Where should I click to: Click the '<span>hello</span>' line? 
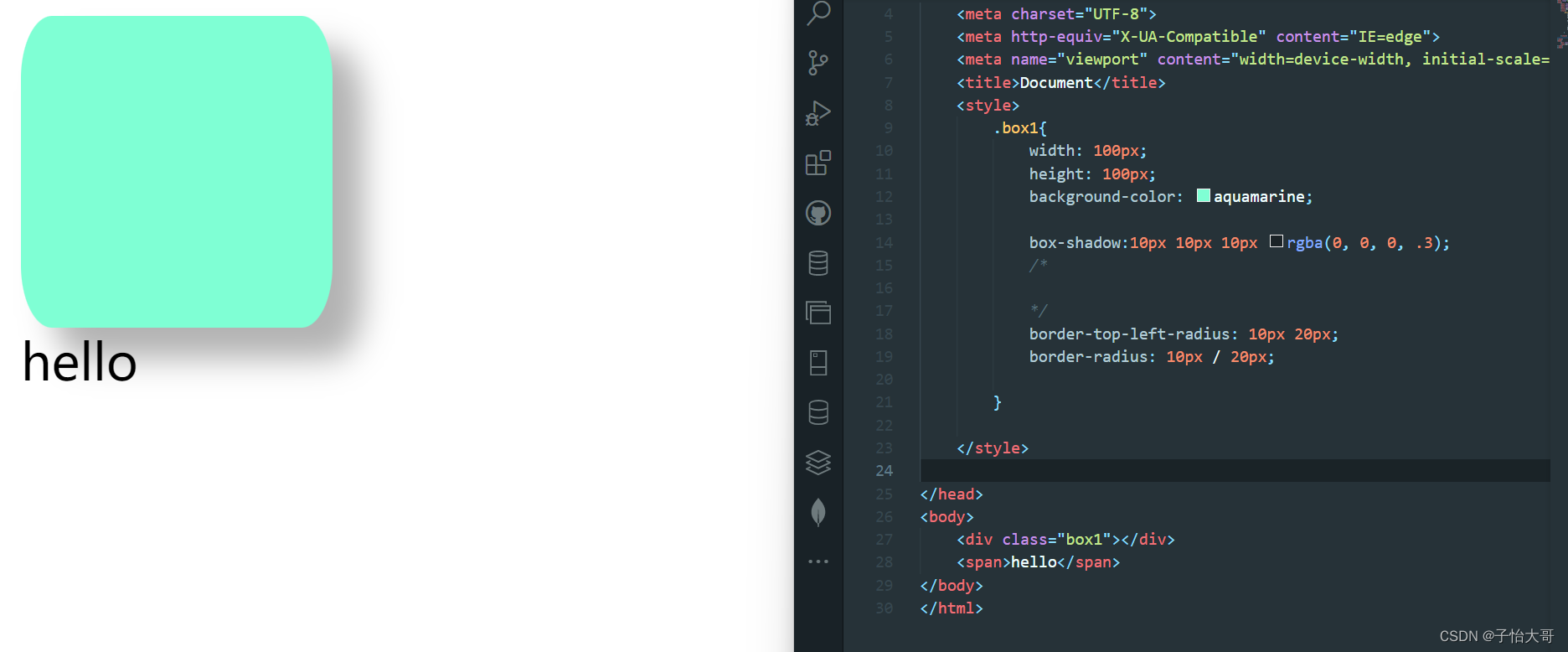tap(1039, 562)
